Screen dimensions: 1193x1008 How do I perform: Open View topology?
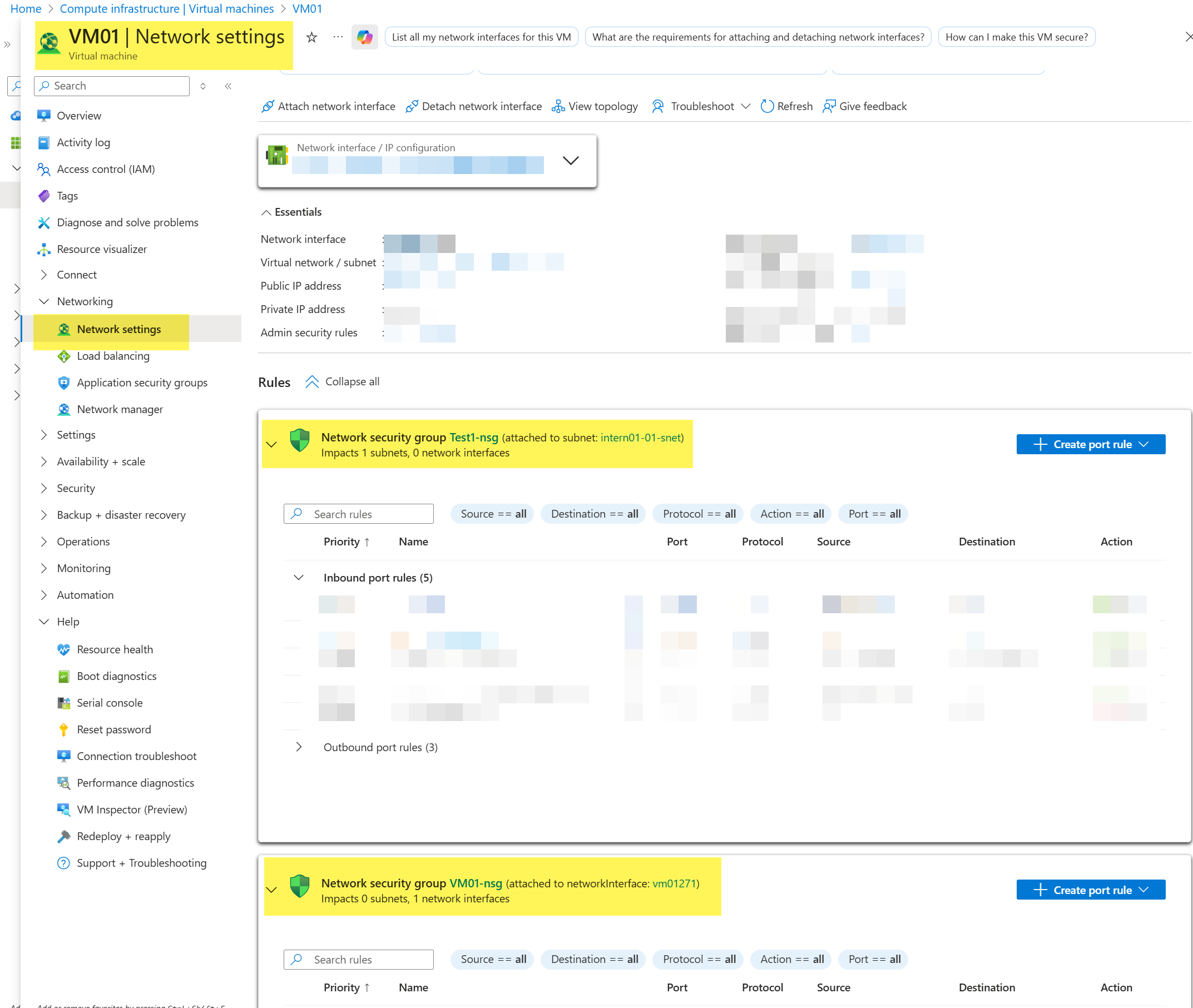pos(595,106)
